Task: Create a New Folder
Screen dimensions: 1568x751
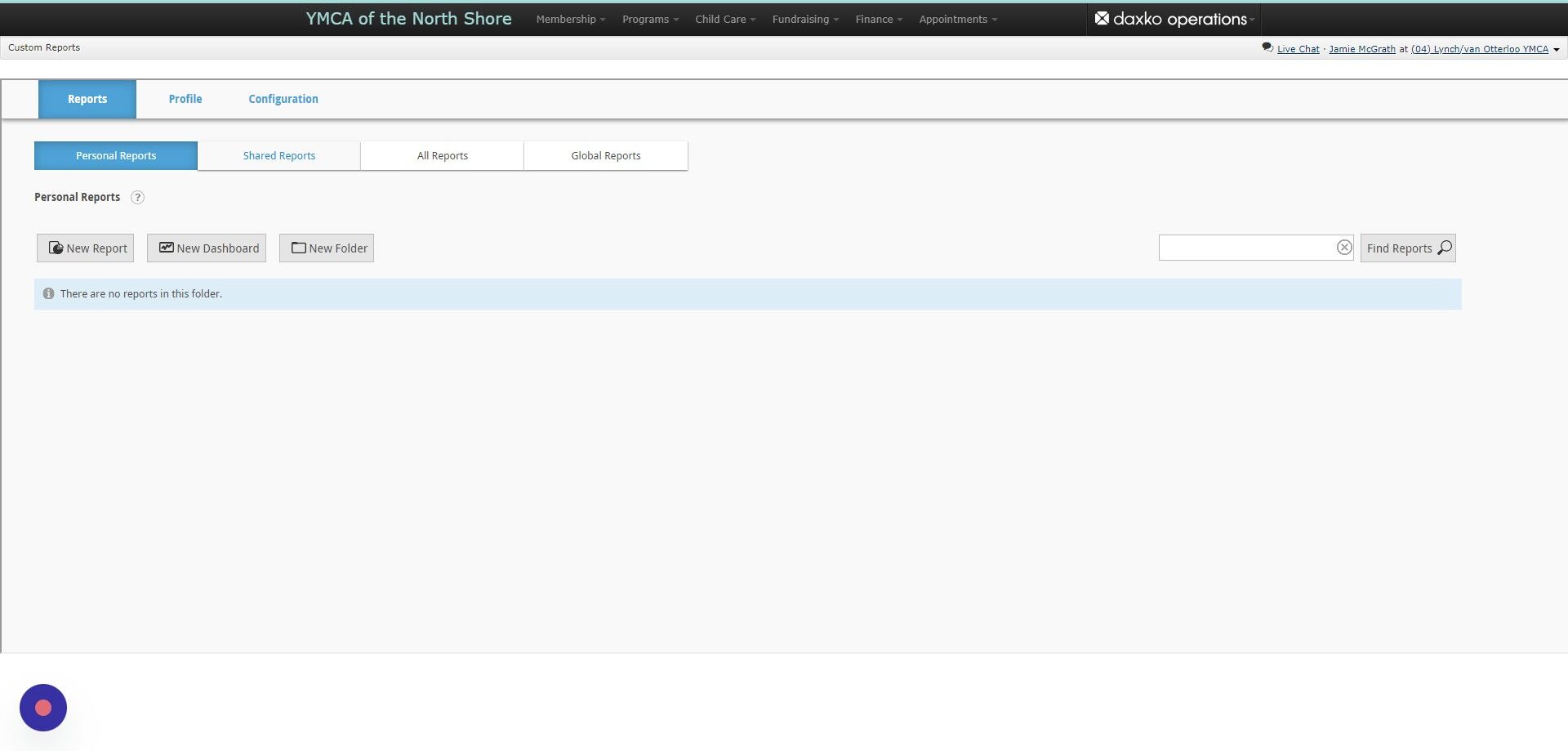Action: (x=327, y=248)
